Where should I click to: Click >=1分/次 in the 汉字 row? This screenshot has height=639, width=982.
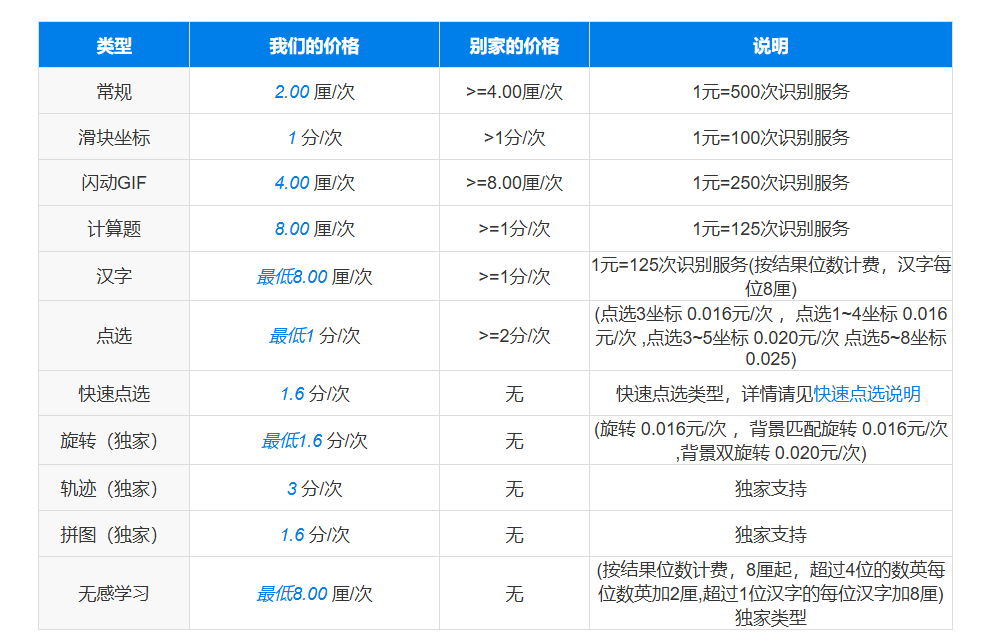click(514, 276)
